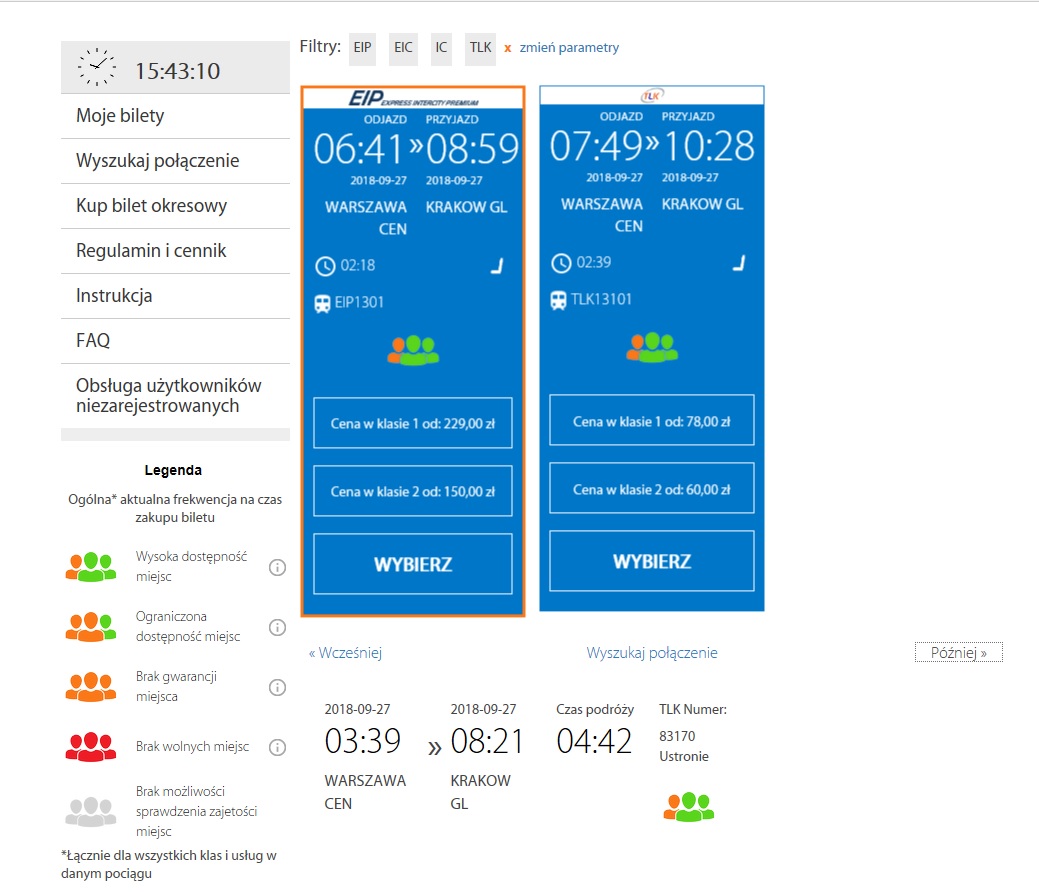Select class 1 price 78,00 zł on TLK
This screenshot has height=892, width=1039.
tap(652, 420)
